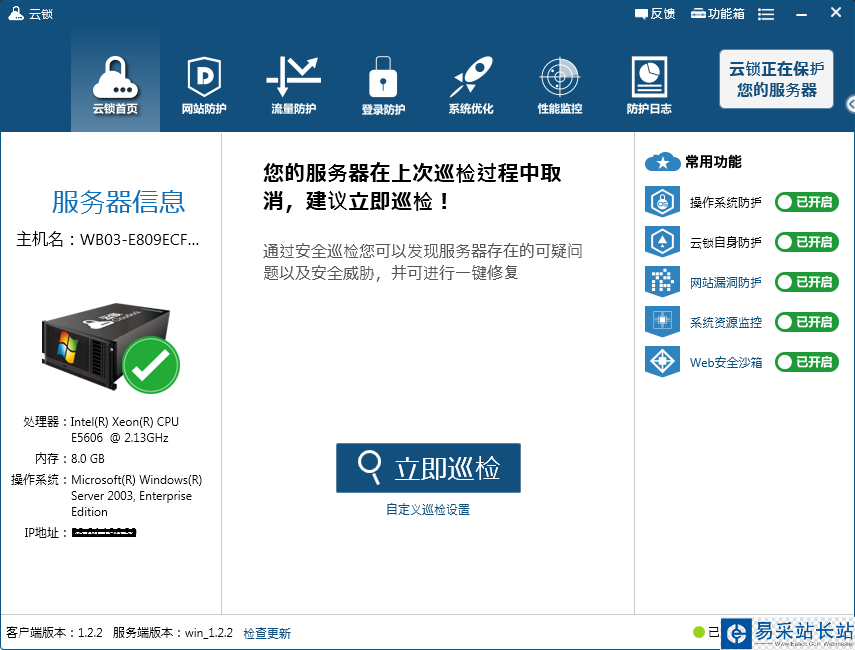The height and width of the screenshot is (650, 855).
Task: Open the 网站漏洞防护 label link
Action: click(x=726, y=282)
